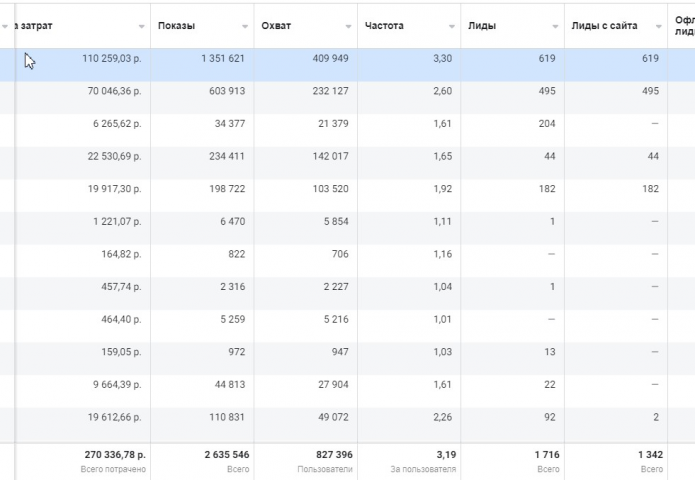Image resolution: width=695 pixels, height=480 pixels.
Task: Select the row with 70 046,36 р. spend
Action: tap(348, 98)
